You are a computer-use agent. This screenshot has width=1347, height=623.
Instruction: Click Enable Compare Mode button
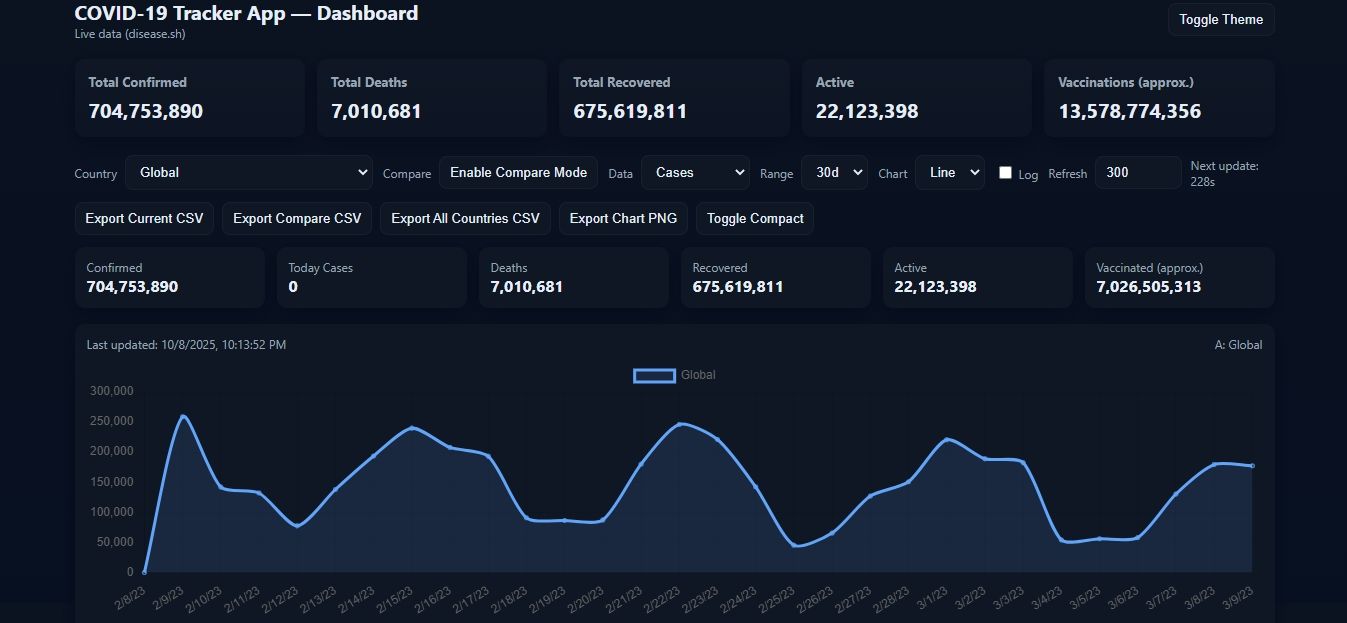click(x=518, y=173)
